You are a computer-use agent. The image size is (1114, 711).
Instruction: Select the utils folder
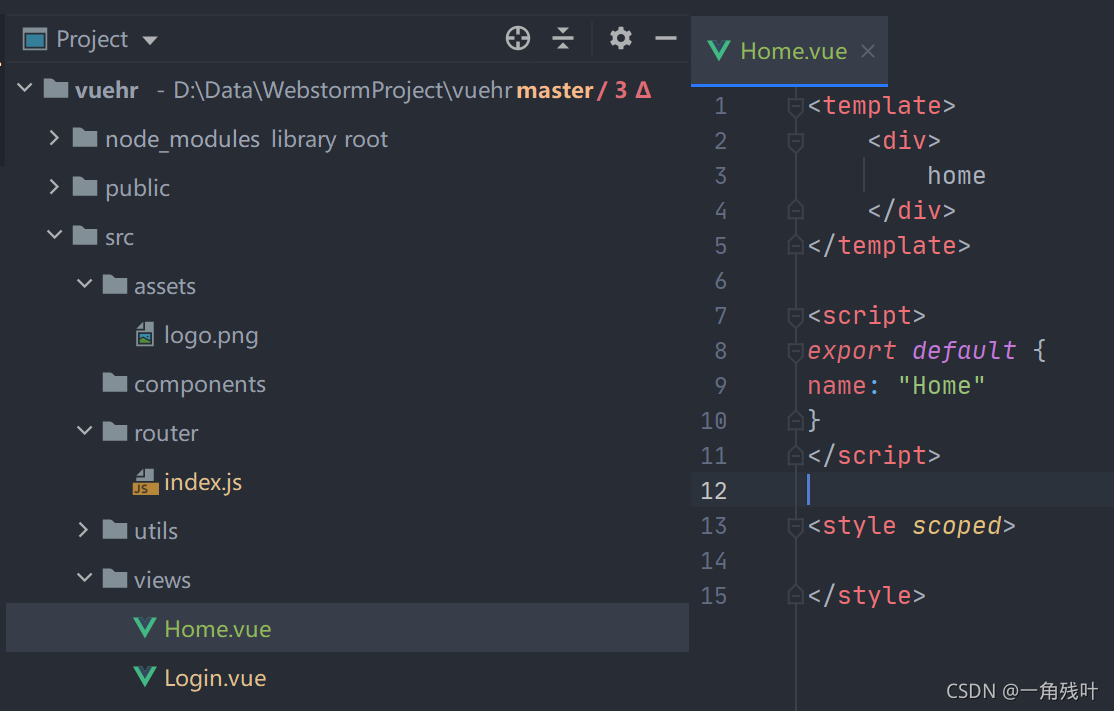pyautogui.click(x=156, y=531)
